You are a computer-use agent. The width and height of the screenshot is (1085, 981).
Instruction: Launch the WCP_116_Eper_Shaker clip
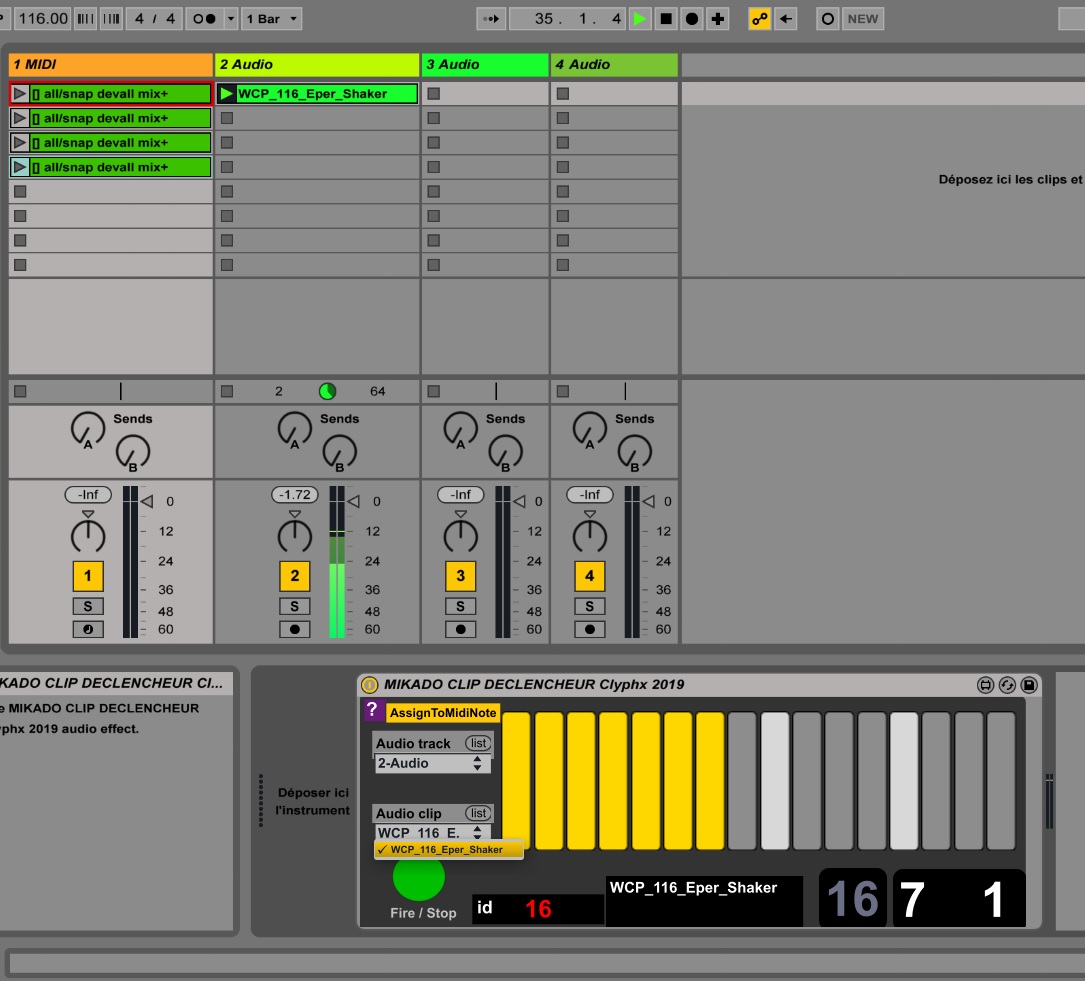[227, 94]
